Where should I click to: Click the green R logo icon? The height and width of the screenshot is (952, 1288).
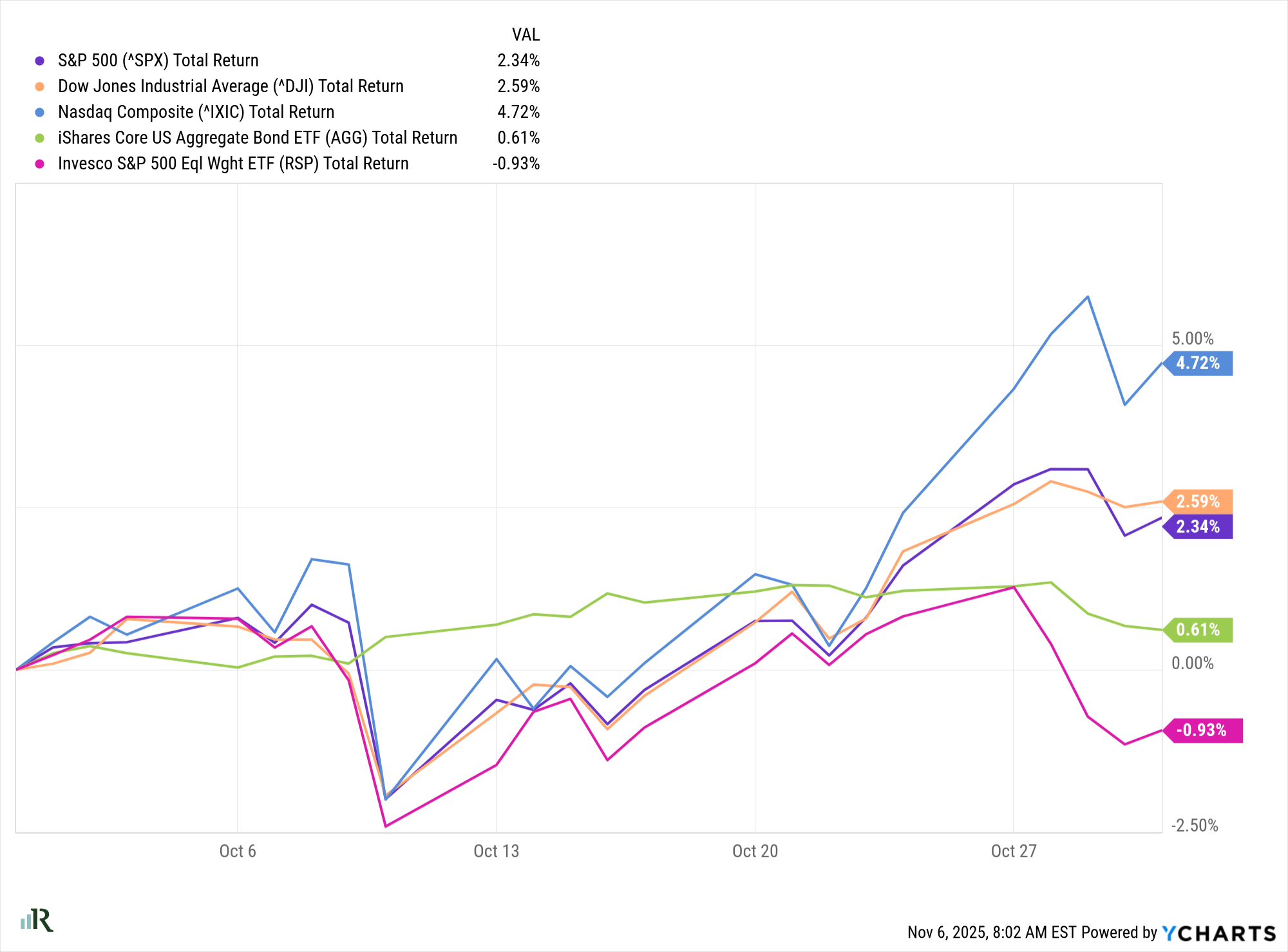pos(37,920)
